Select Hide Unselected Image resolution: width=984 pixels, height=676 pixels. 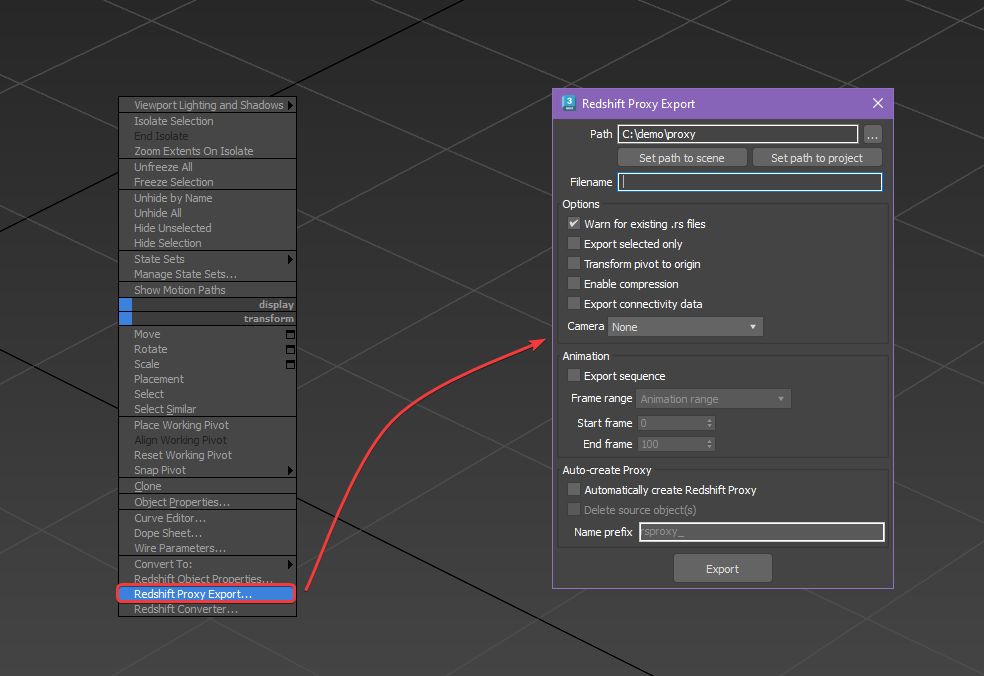(207, 228)
